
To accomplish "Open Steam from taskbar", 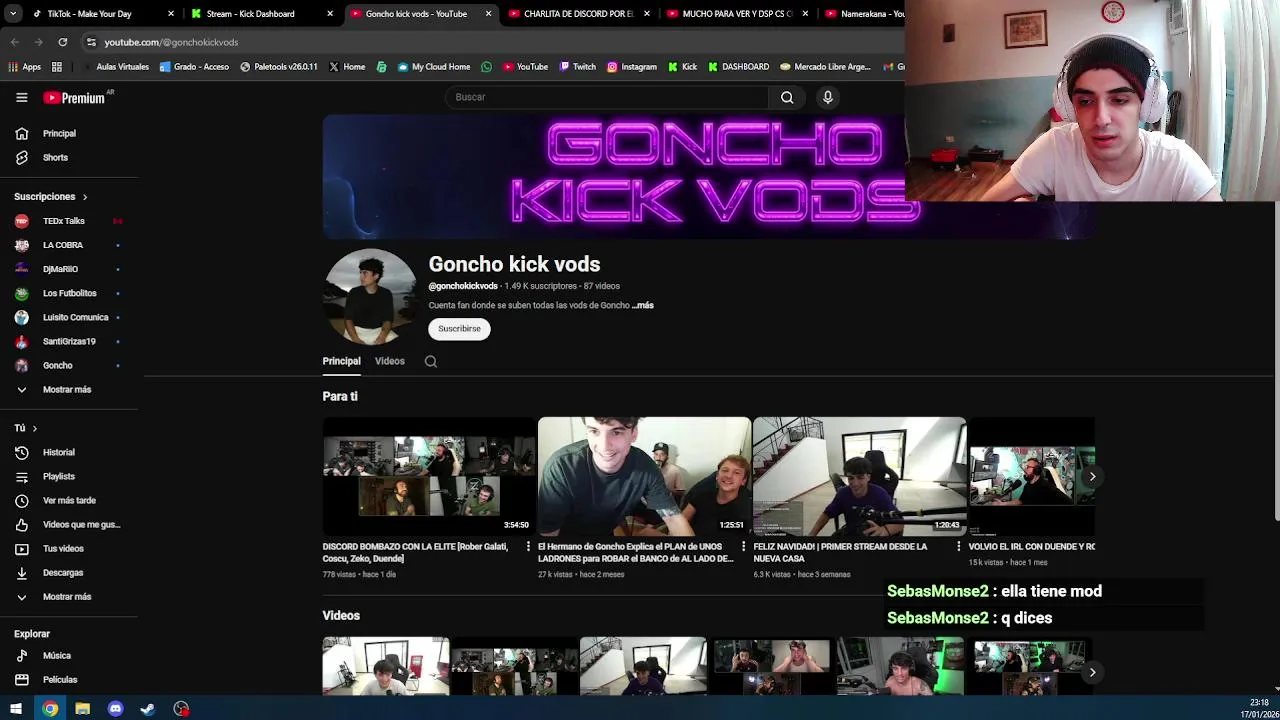I will click(x=148, y=708).
